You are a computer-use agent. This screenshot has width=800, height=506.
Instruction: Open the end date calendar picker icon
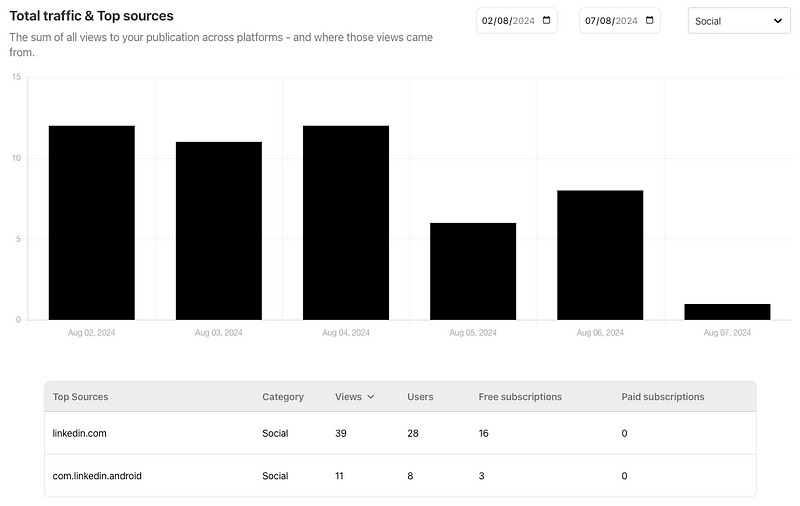[649, 20]
